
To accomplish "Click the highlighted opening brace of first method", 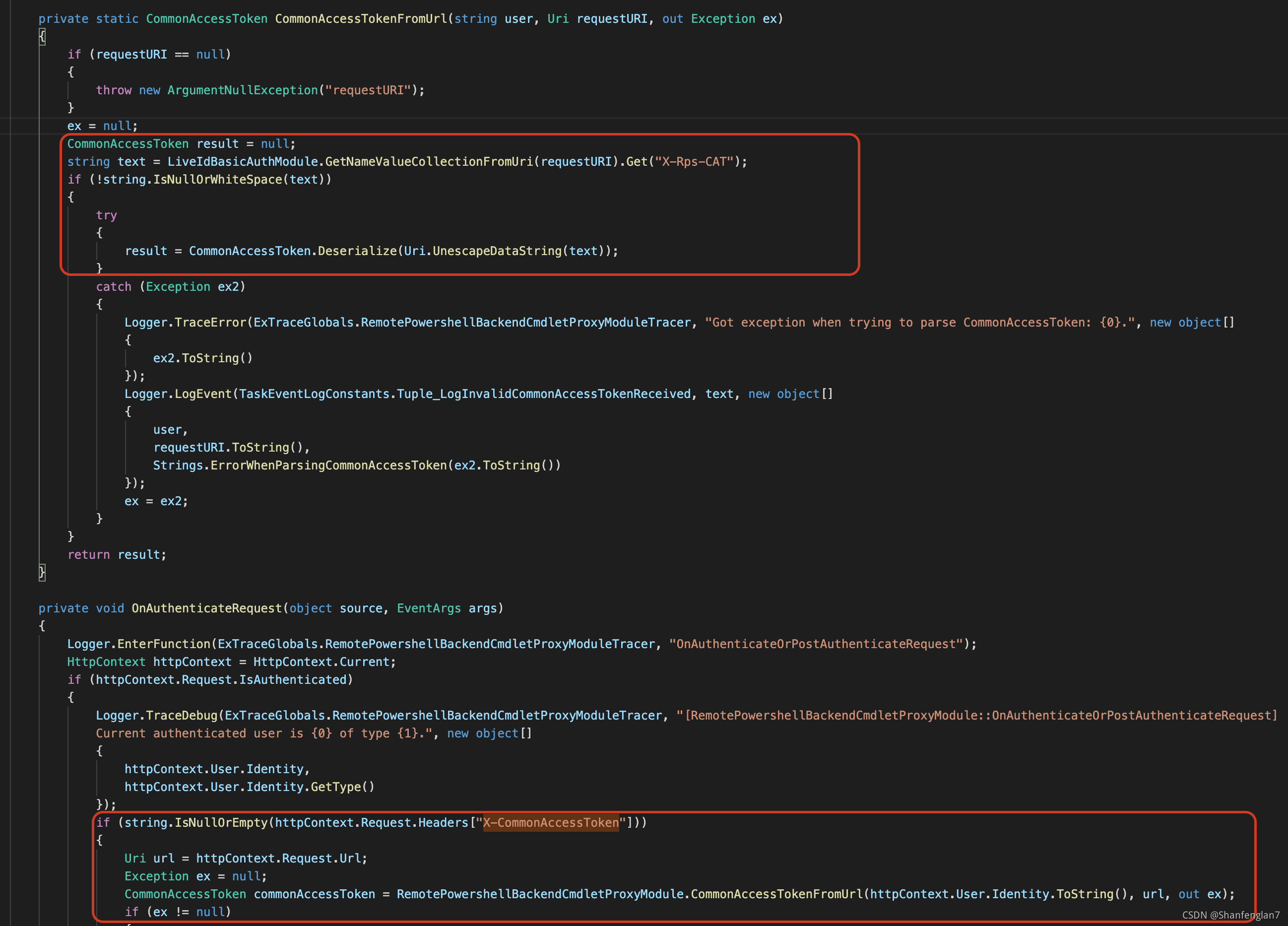I will pos(42,37).
